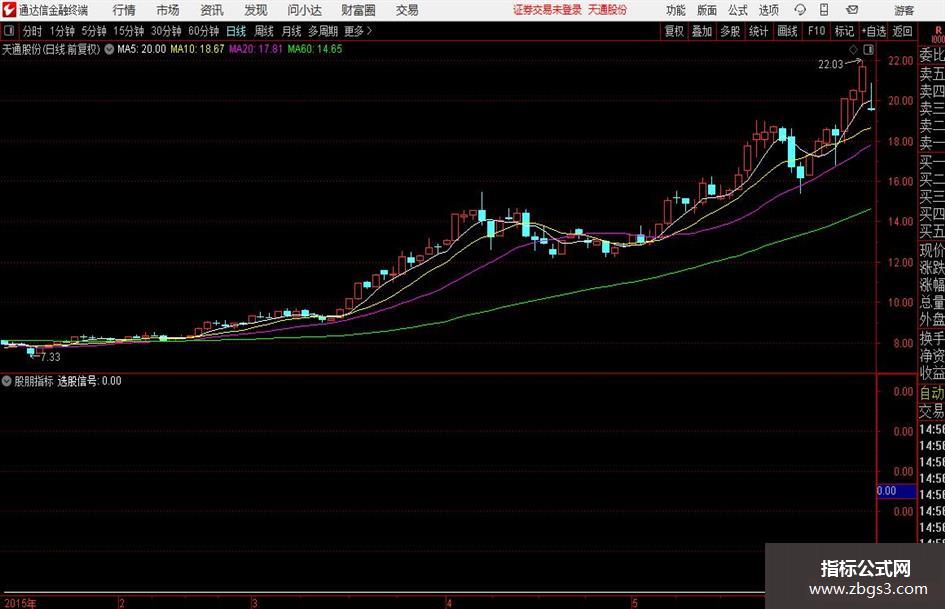The height and width of the screenshot is (609, 945).
Task: Click the diamond marker icon above the chart
Action: (x=853, y=49)
